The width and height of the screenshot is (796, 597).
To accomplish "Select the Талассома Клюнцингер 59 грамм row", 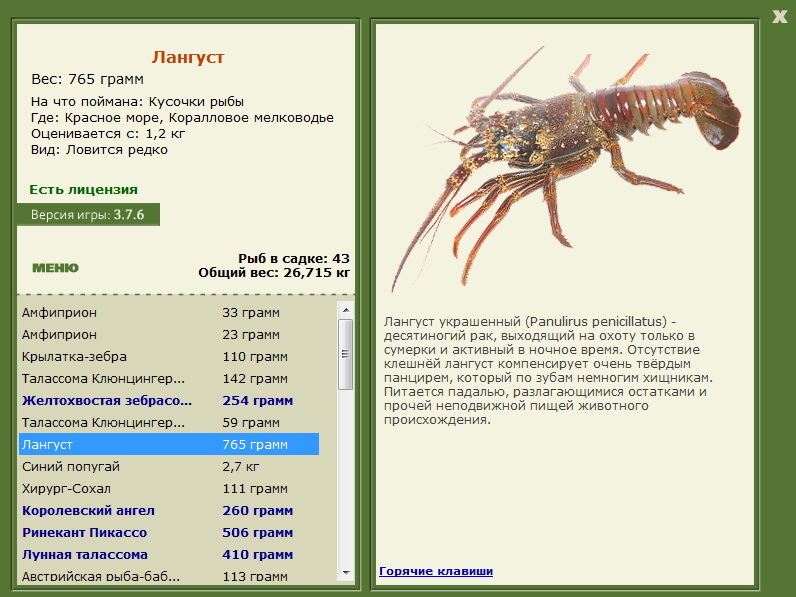I will pos(169,422).
